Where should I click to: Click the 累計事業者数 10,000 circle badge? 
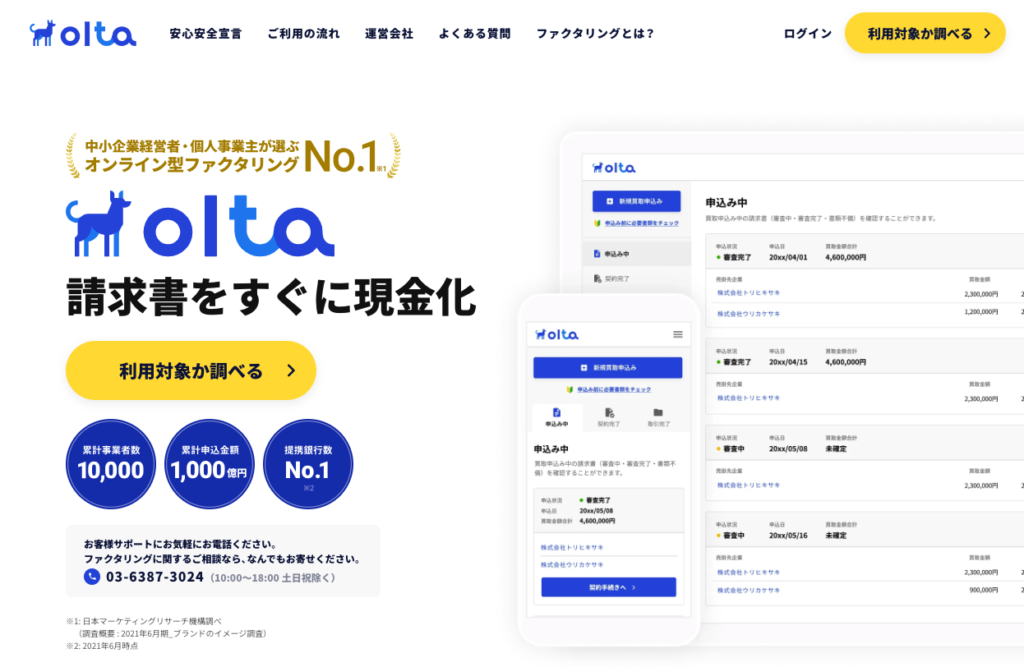pos(111,464)
